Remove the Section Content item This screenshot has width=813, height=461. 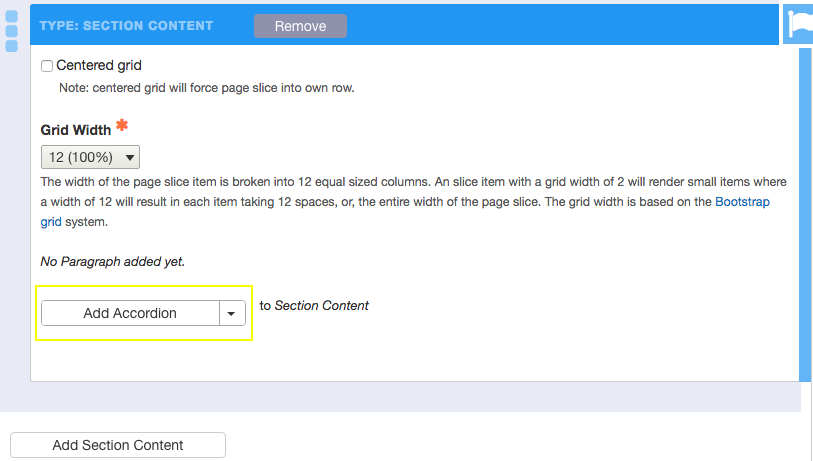click(x=300, y=26)
